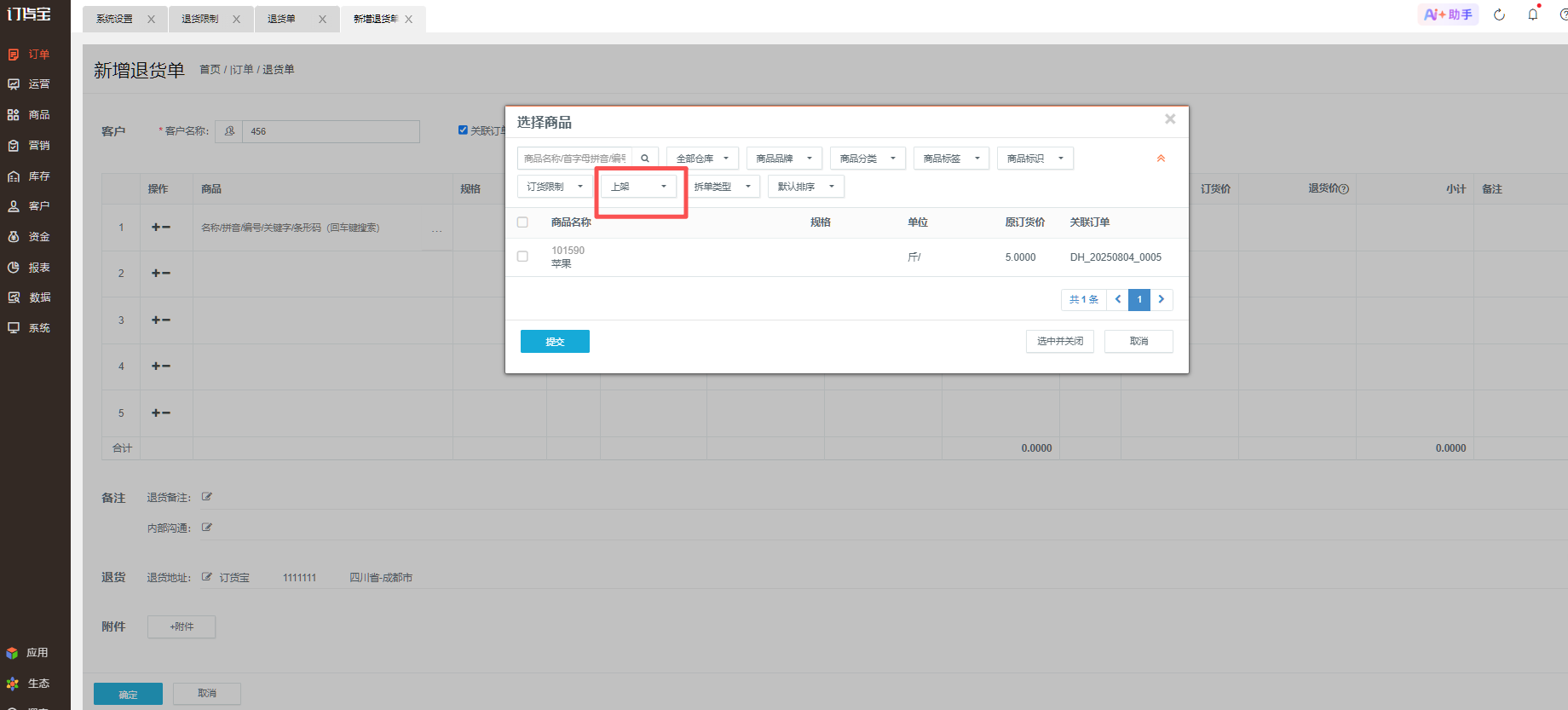The height and width of the screenshot is (710, 1568).
Task: Open the 生态 sidebar item
Action: click(x=27, y=684)
